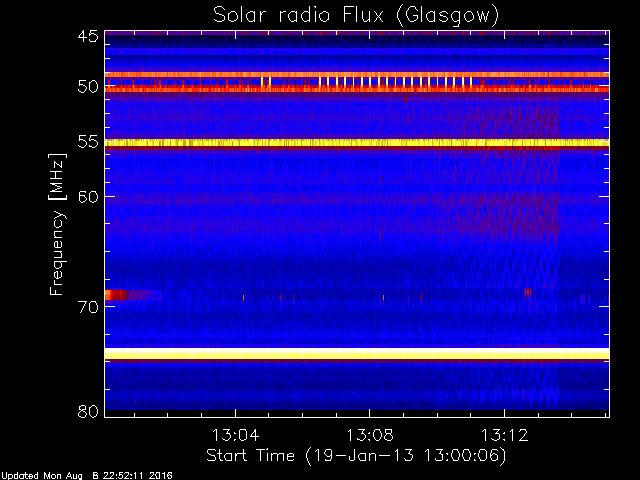Click the 45 frequency axis label
This screenshot has width=640, height=480.
pos(88,36)
